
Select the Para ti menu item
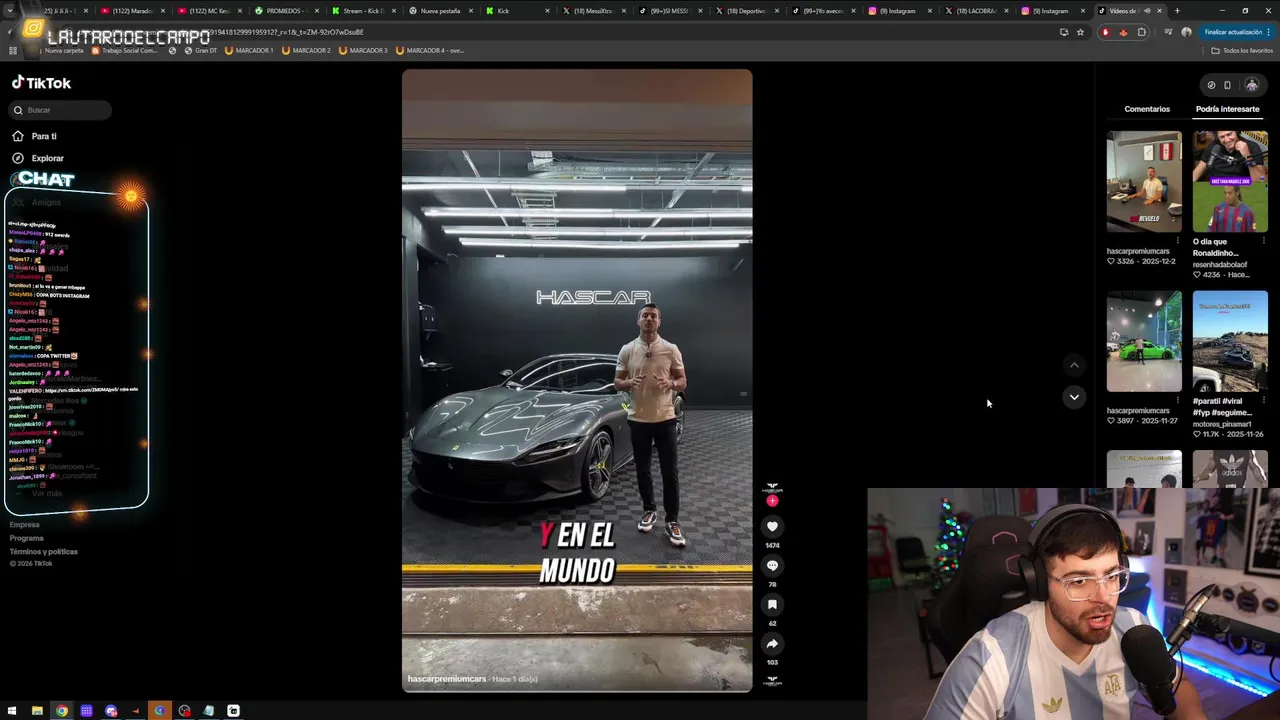click(x=44, y=136)
